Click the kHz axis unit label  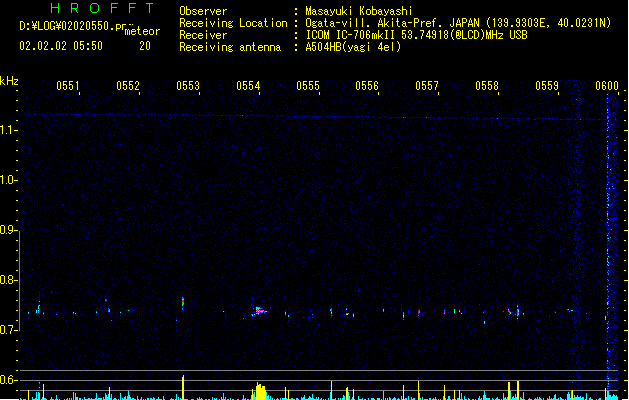[9, 81]
